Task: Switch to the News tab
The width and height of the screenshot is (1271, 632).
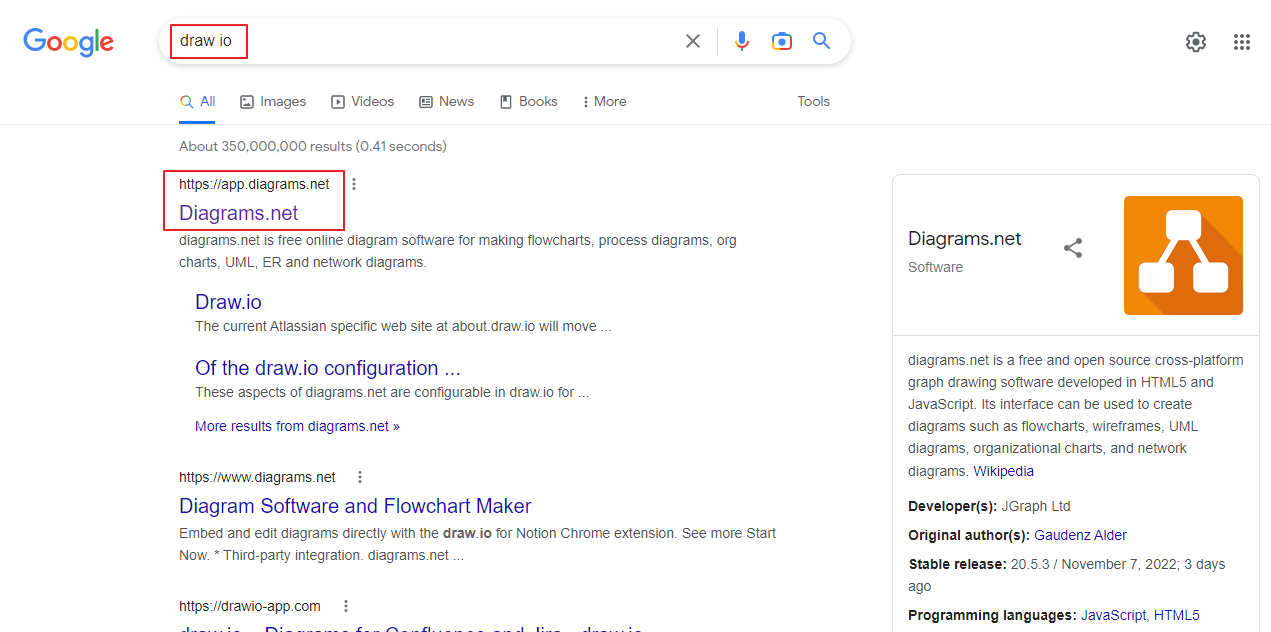Action: coord(446,101)
